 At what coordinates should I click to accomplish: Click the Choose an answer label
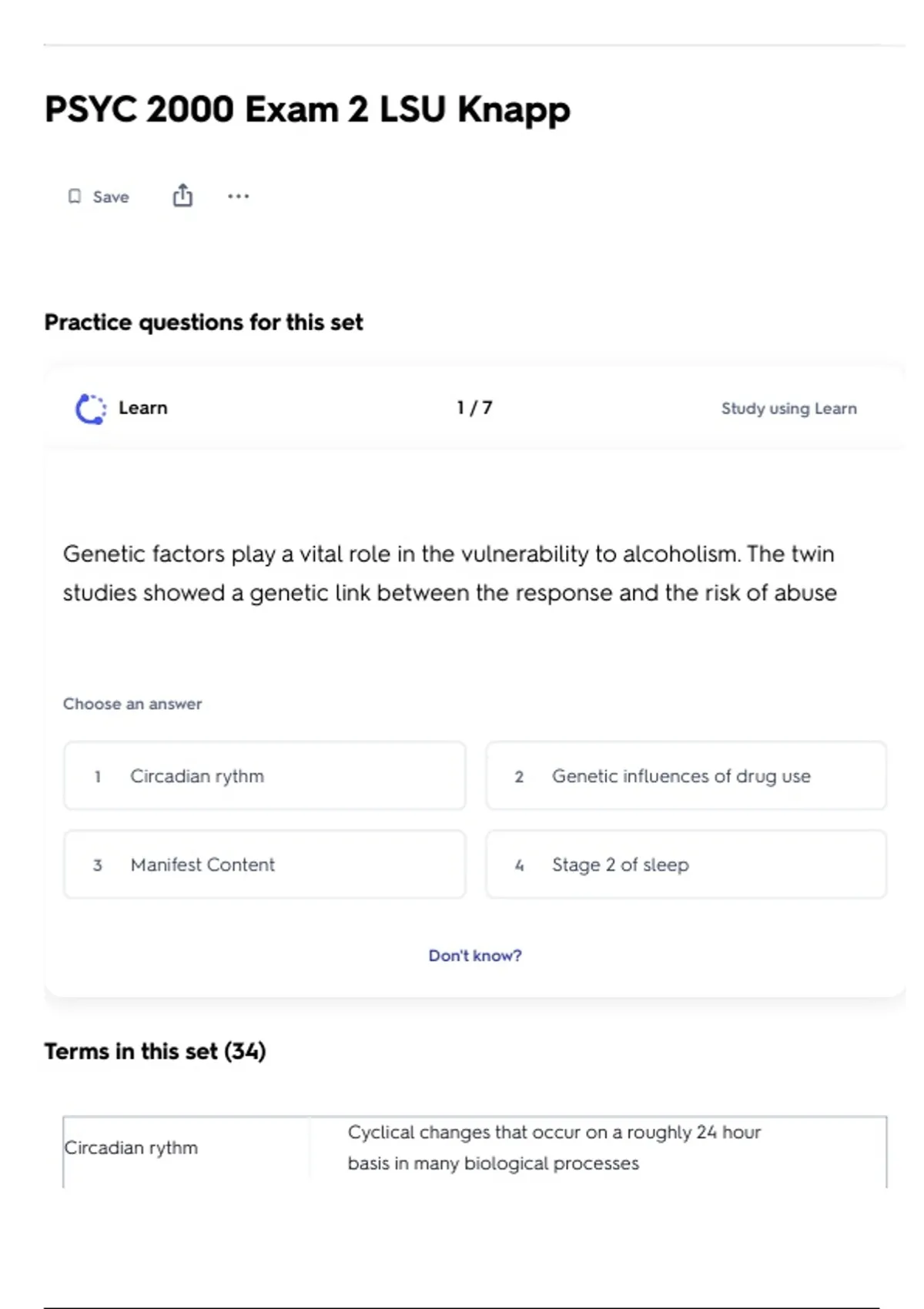pos(132,704)
